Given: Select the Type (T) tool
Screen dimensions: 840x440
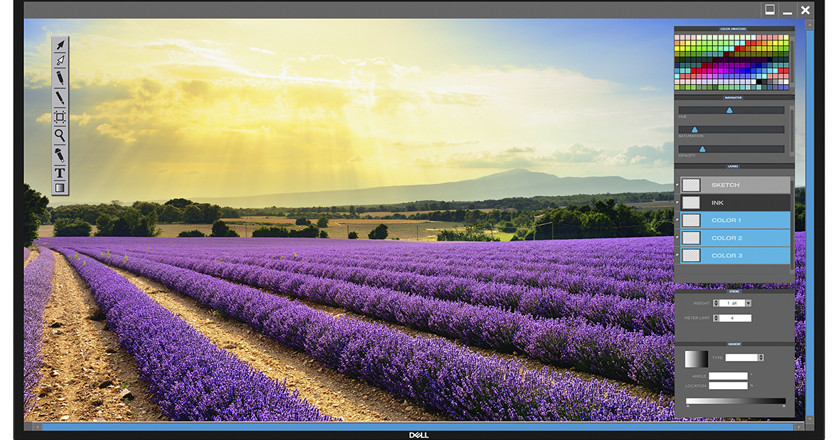Looking at the screenshot, I should coord(60,173).
